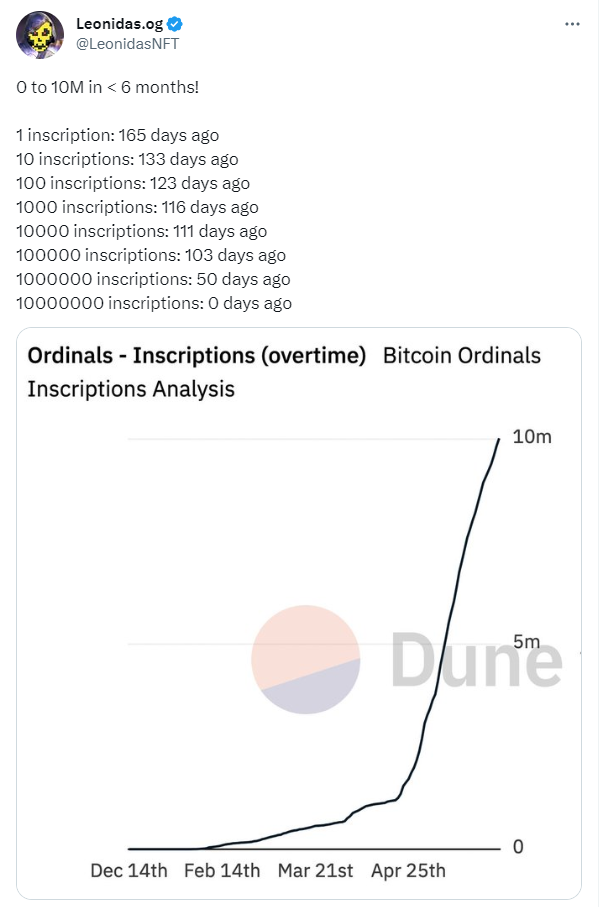Click the Dune watermark text
Viewport: 606px width, 907px height.
pos(475,661)
